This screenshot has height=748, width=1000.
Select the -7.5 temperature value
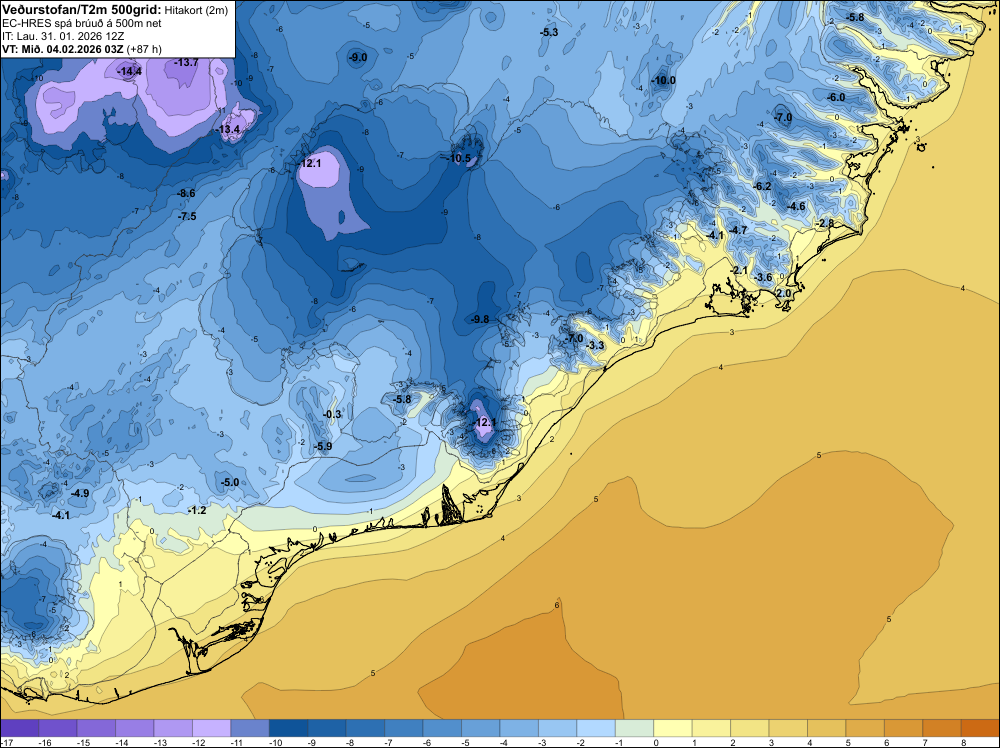[187, 216]
